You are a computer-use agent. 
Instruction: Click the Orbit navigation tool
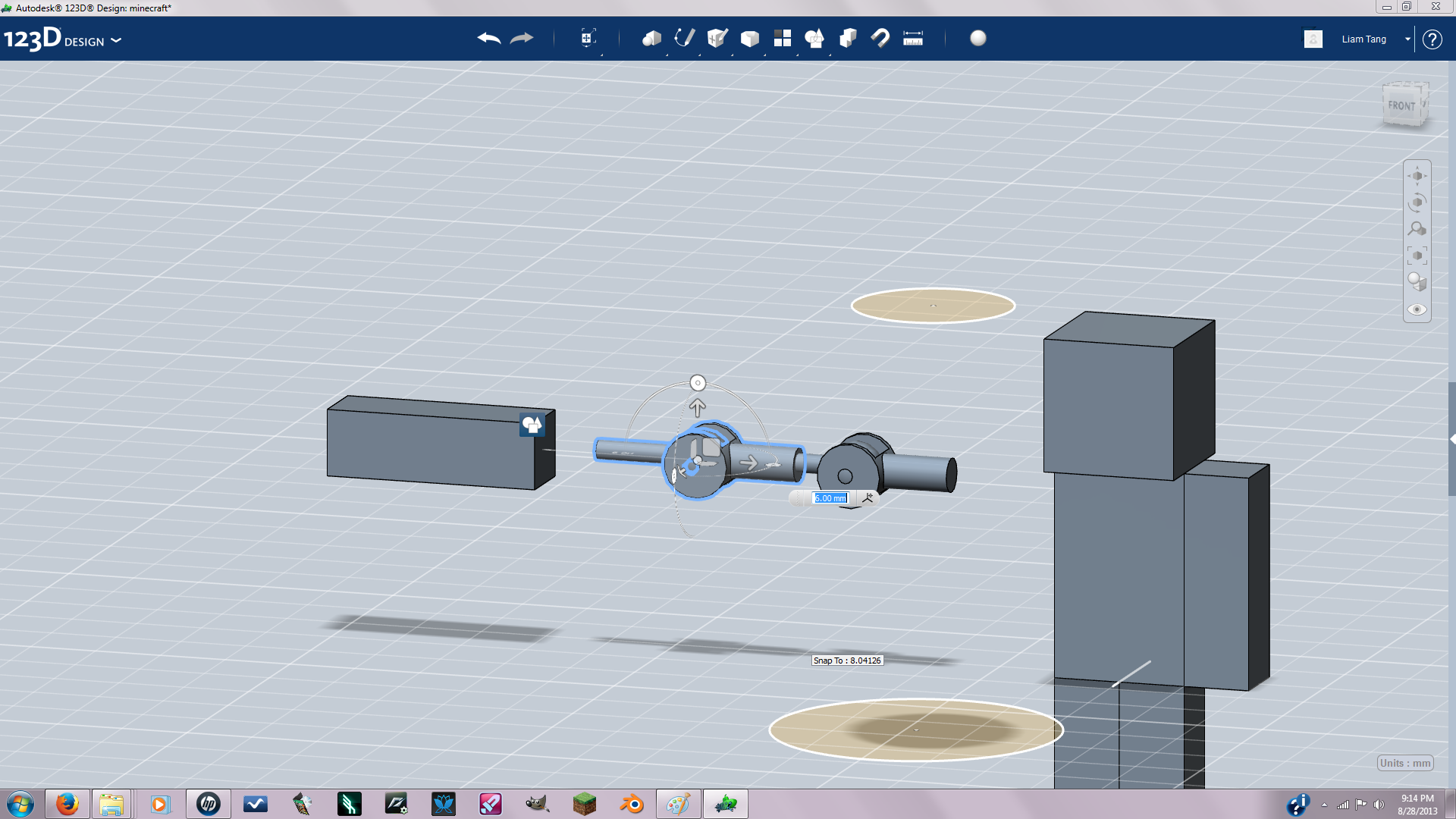click(x=1417, y=202)
